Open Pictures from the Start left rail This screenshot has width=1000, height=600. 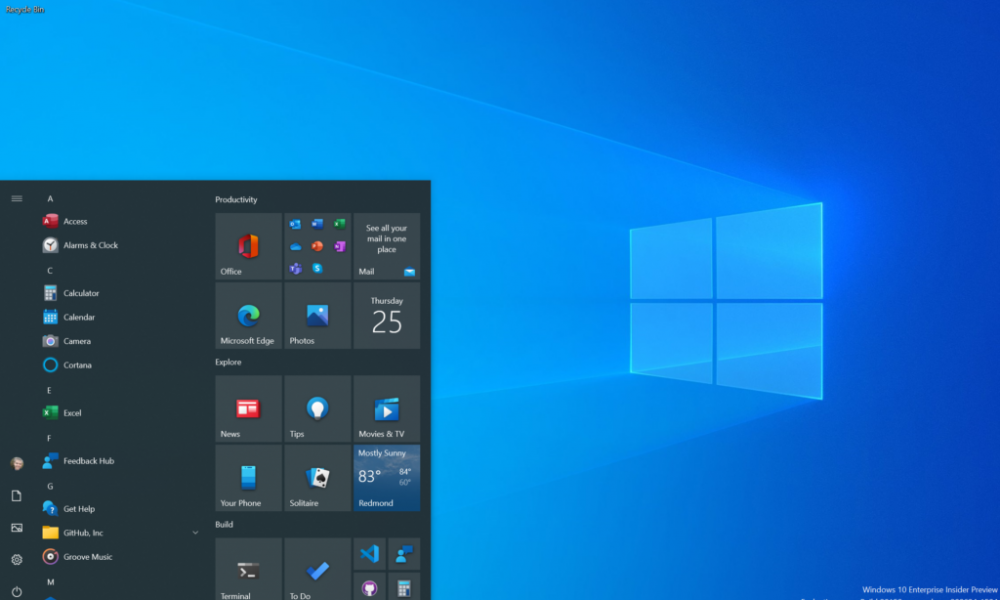[17, 527]
